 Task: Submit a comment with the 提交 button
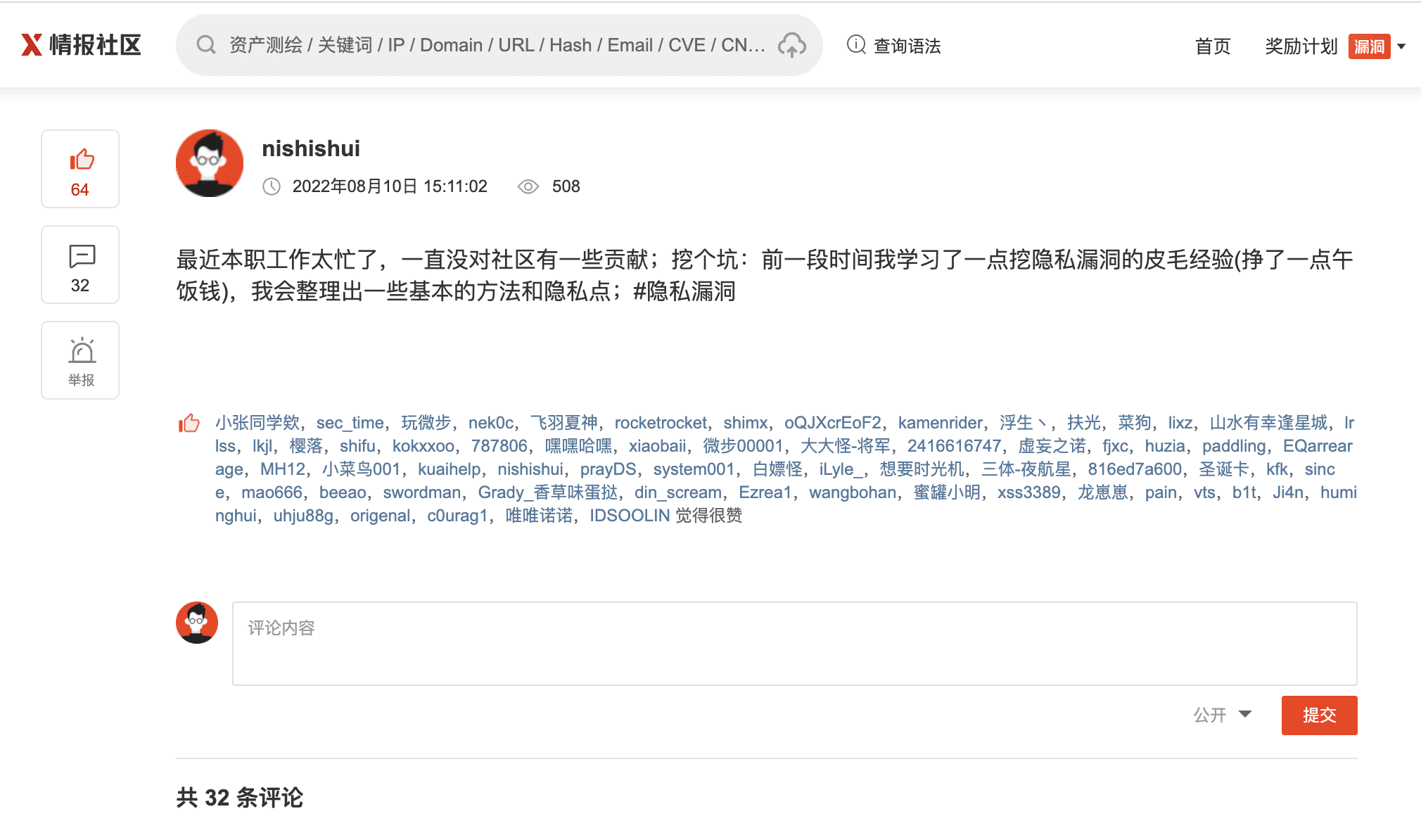[1319, 715]
